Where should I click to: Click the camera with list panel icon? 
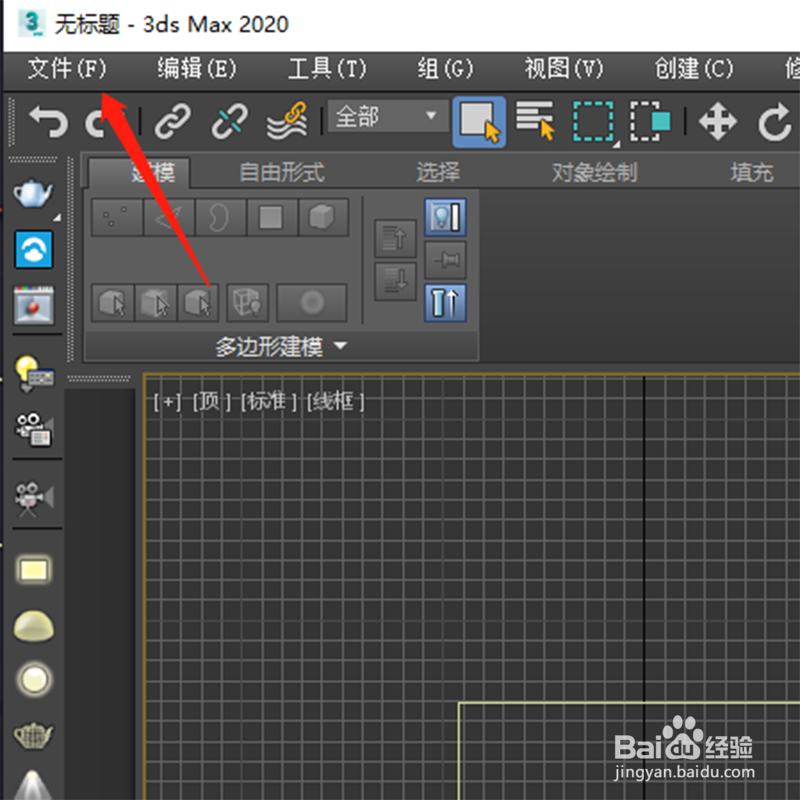[x=34, y=429]
